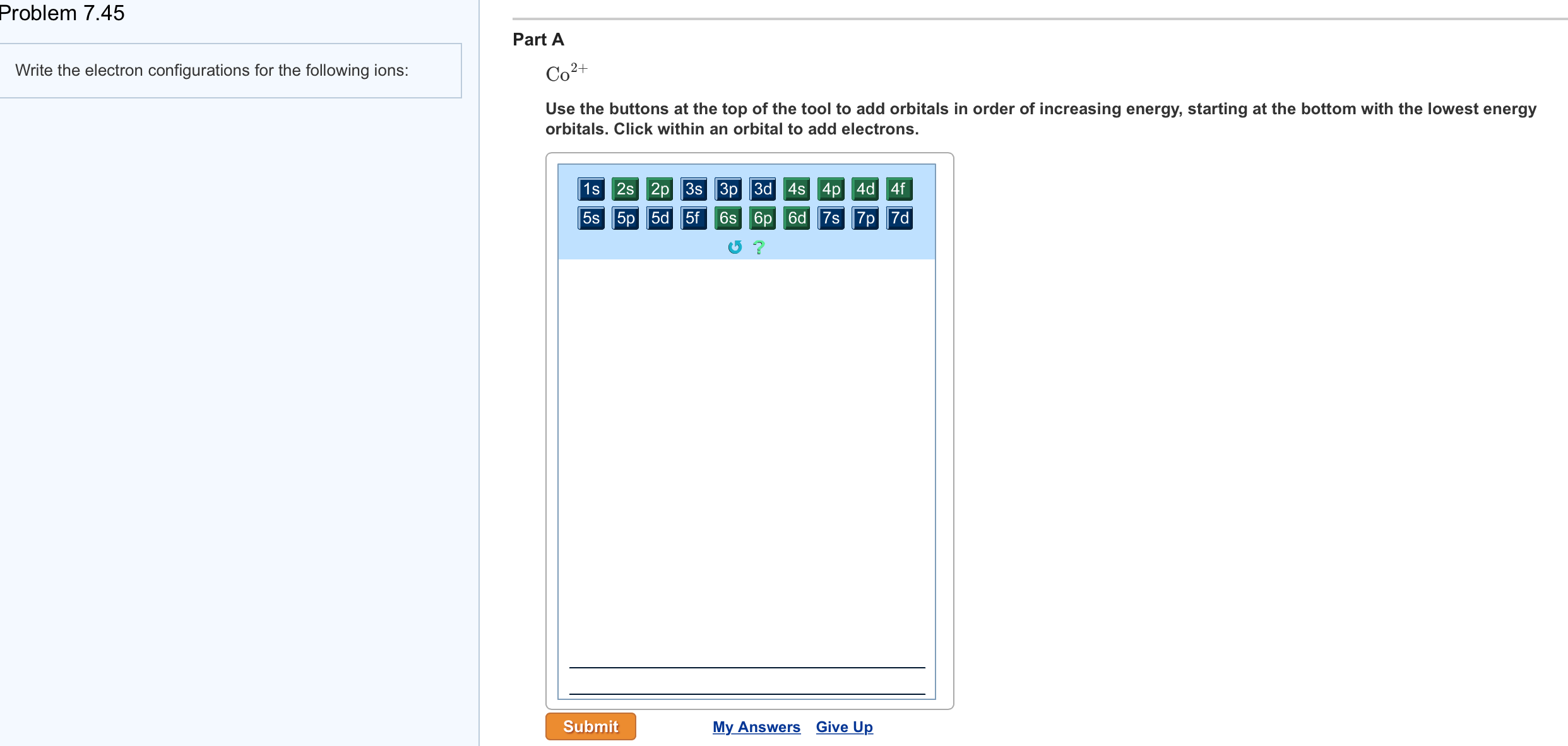Add the 6p orbital
The height and width of the screenshot is (746, 1568).
pos(763,218)
